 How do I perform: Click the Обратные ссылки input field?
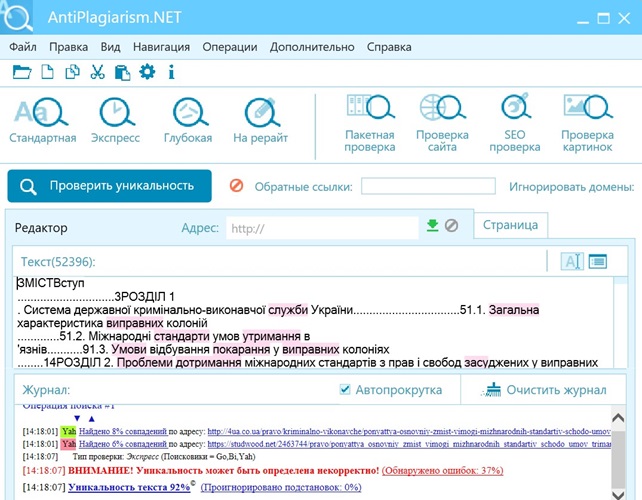(428, 186)
